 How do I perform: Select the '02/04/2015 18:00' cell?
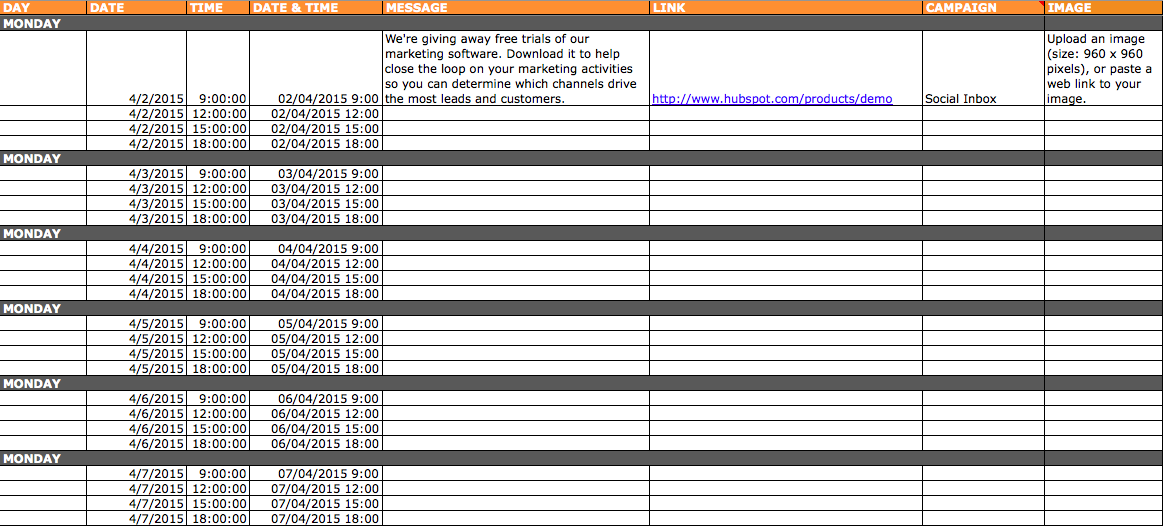point(316,143)
